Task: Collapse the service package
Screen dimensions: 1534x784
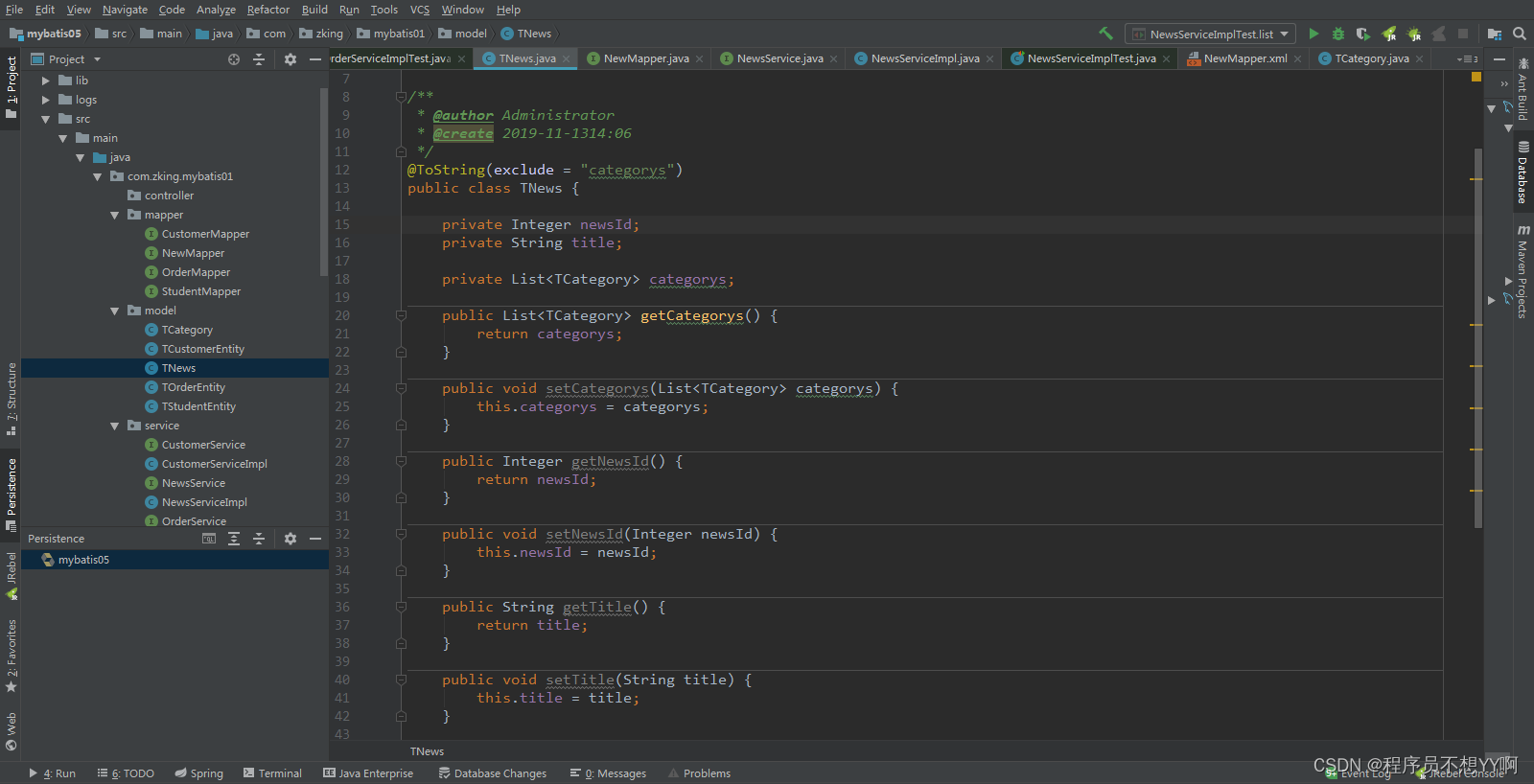Action: tap(114, 426)
